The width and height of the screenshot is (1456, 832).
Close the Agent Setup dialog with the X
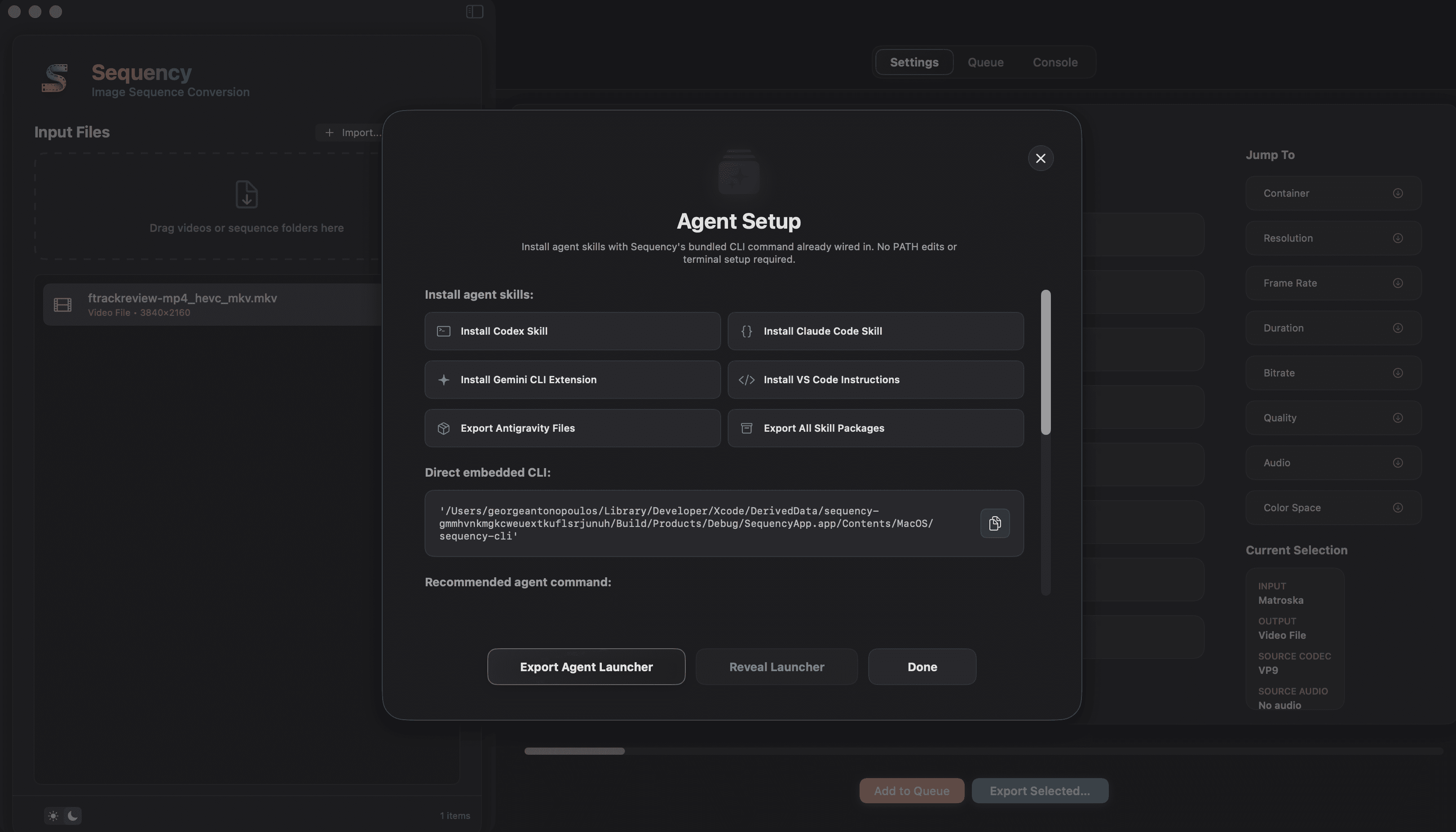pos(1040,158)
